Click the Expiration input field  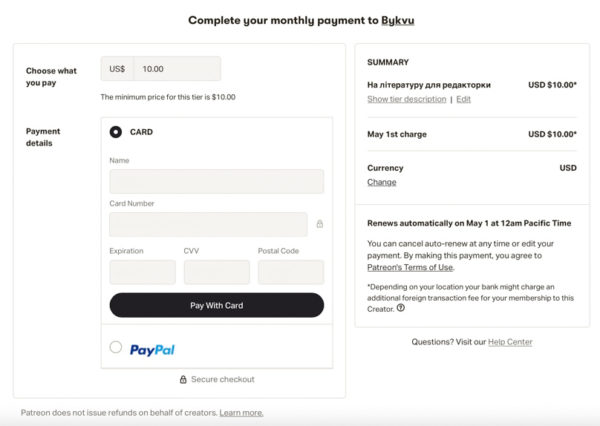coord(142,272)
